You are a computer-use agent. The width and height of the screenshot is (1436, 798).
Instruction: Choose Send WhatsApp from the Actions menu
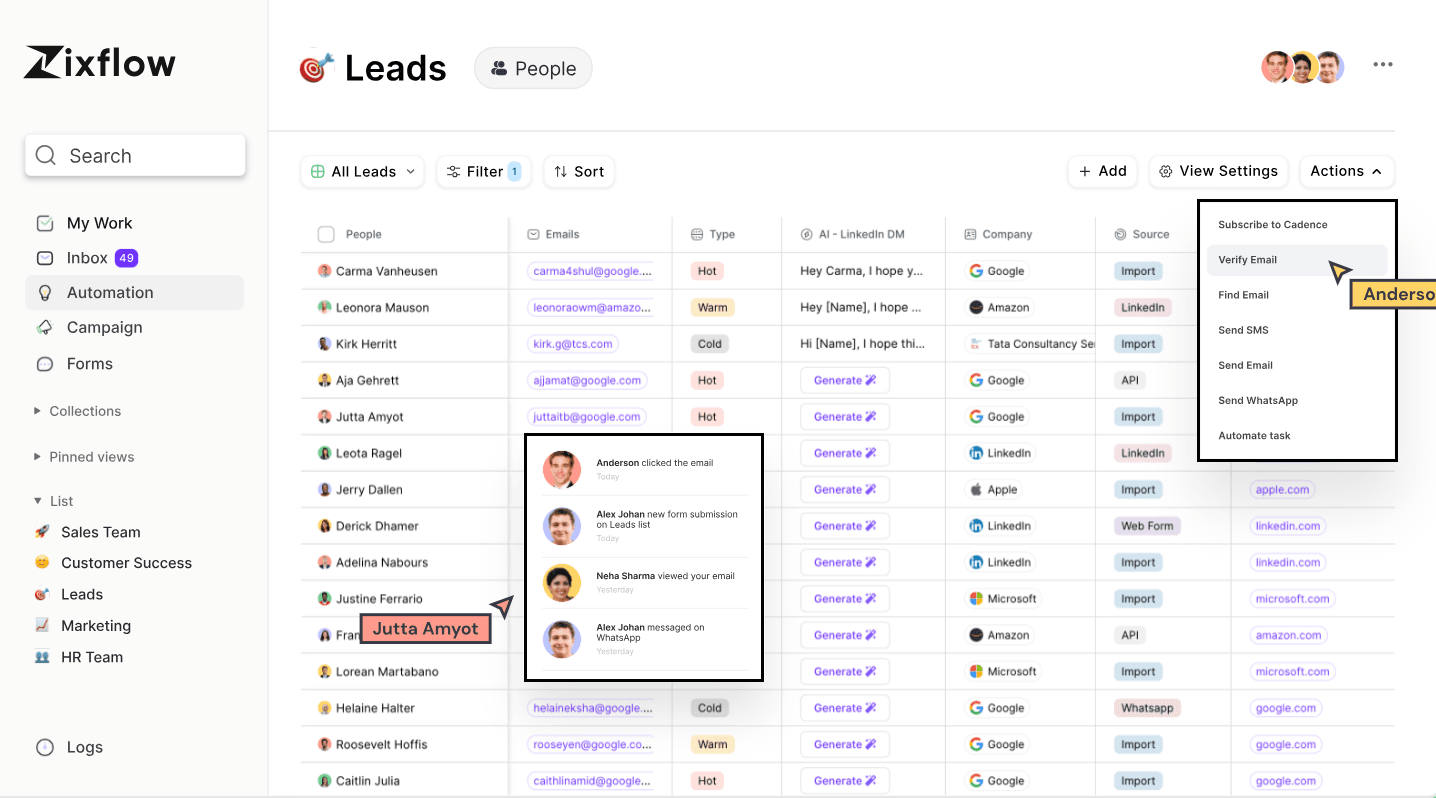click(x=1258, y=400)
